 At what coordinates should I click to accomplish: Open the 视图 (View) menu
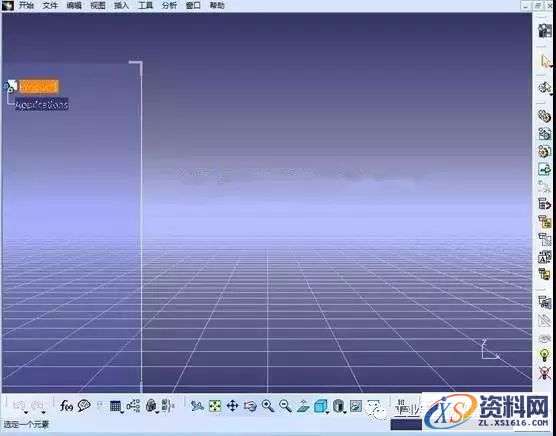[x=98, y=5]
